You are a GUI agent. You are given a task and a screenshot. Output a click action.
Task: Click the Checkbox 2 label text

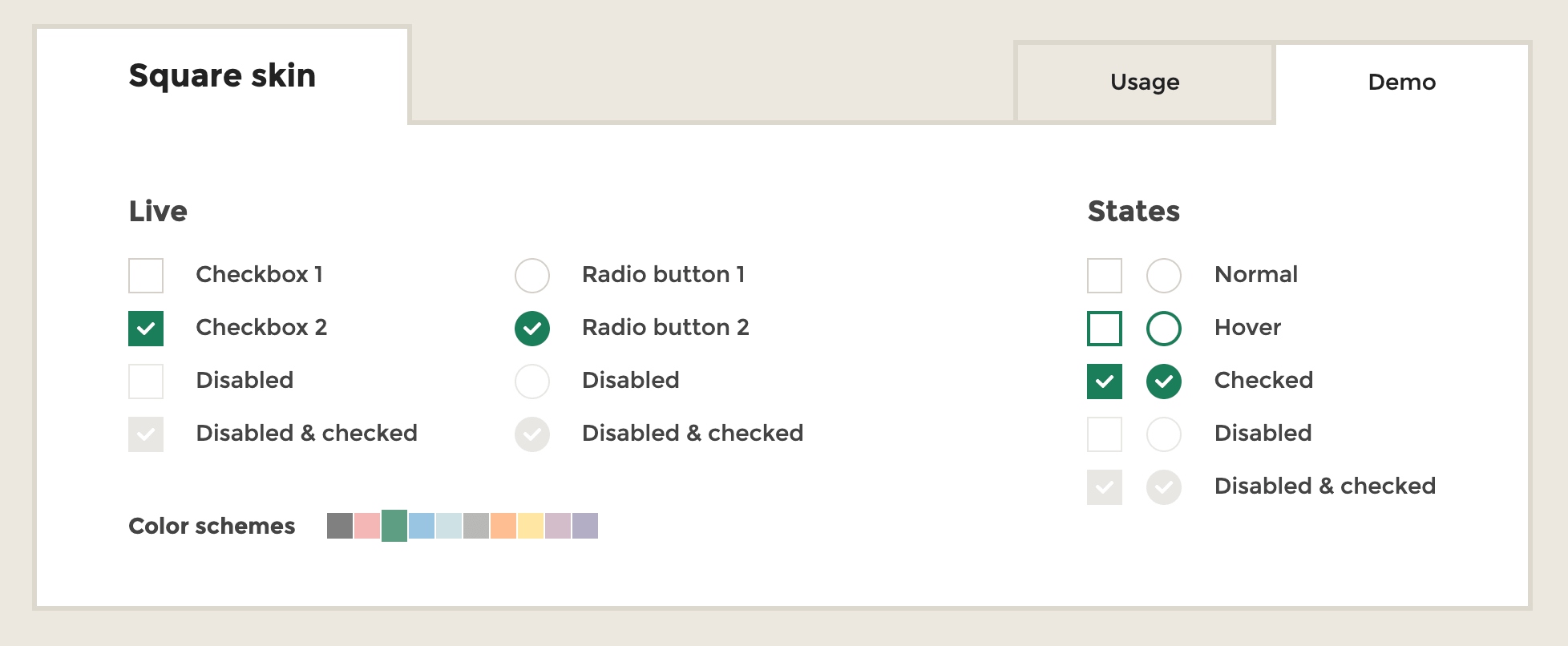pos(261,327)
